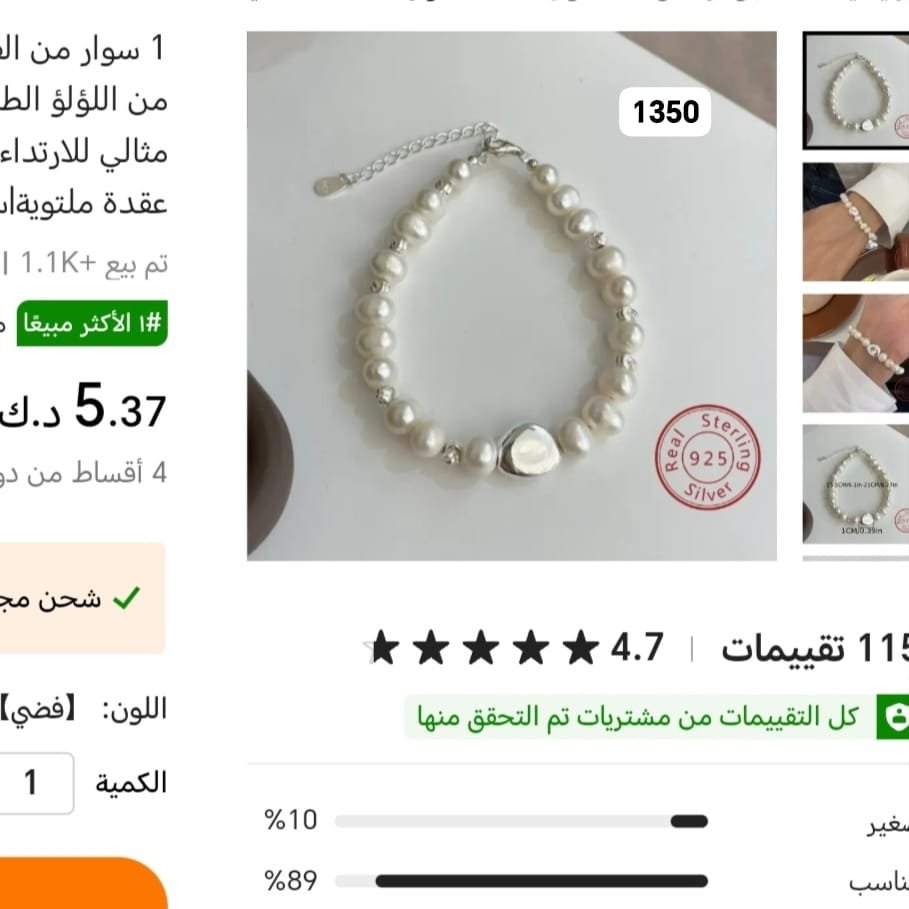Click the fifth rating star

click(383, 648)
